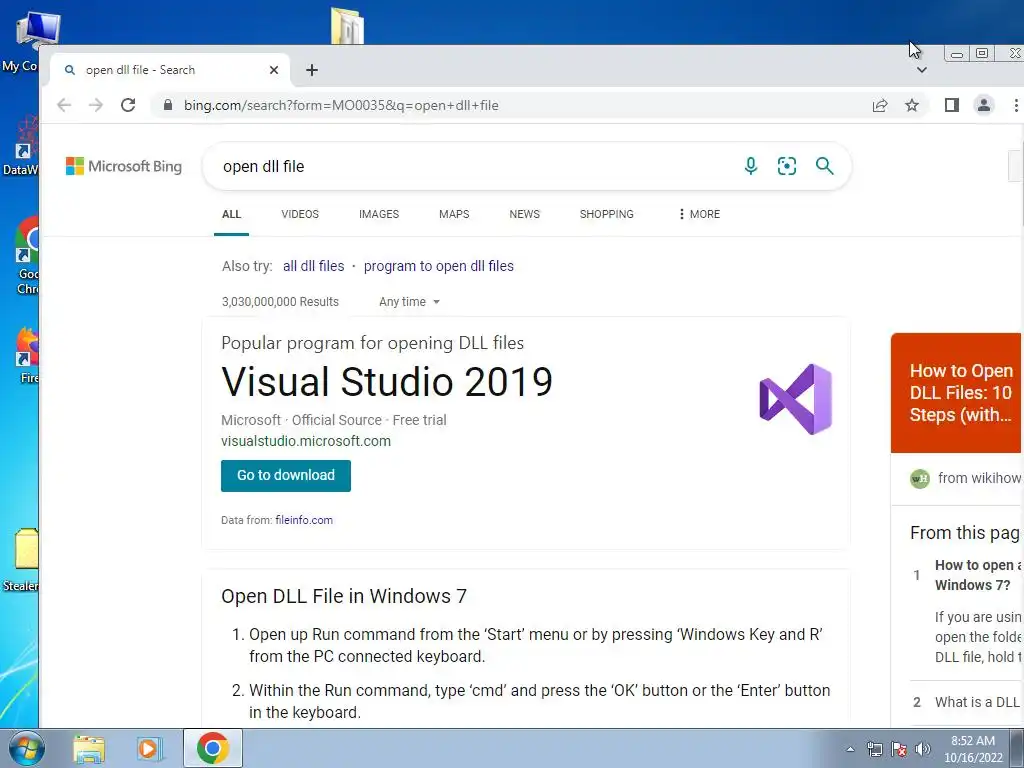
Task: Click the volume speaker tray icon
Action: pyautogui.click(x=922, y=749)
